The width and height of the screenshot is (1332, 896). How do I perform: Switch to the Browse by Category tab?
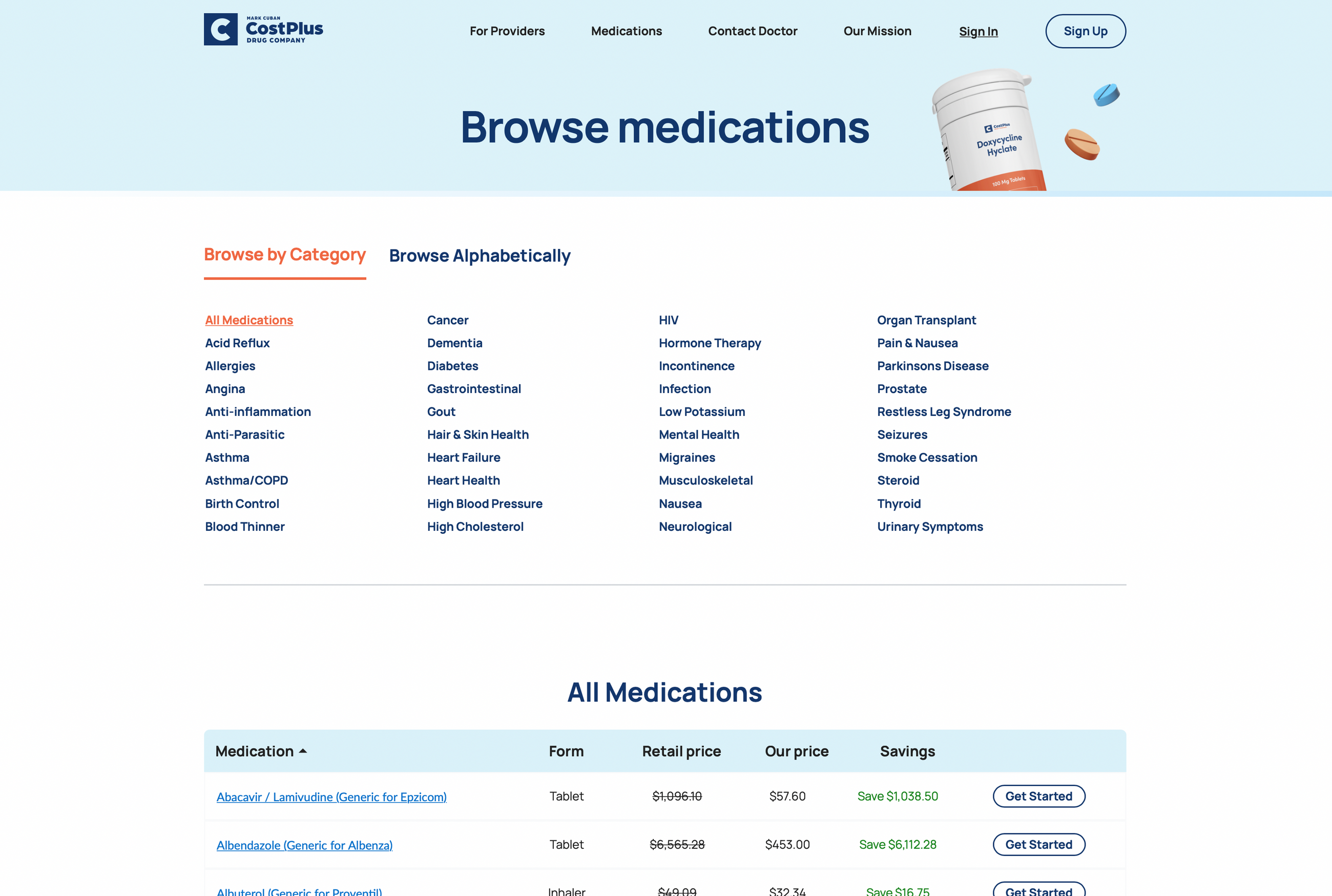(284, 254)
